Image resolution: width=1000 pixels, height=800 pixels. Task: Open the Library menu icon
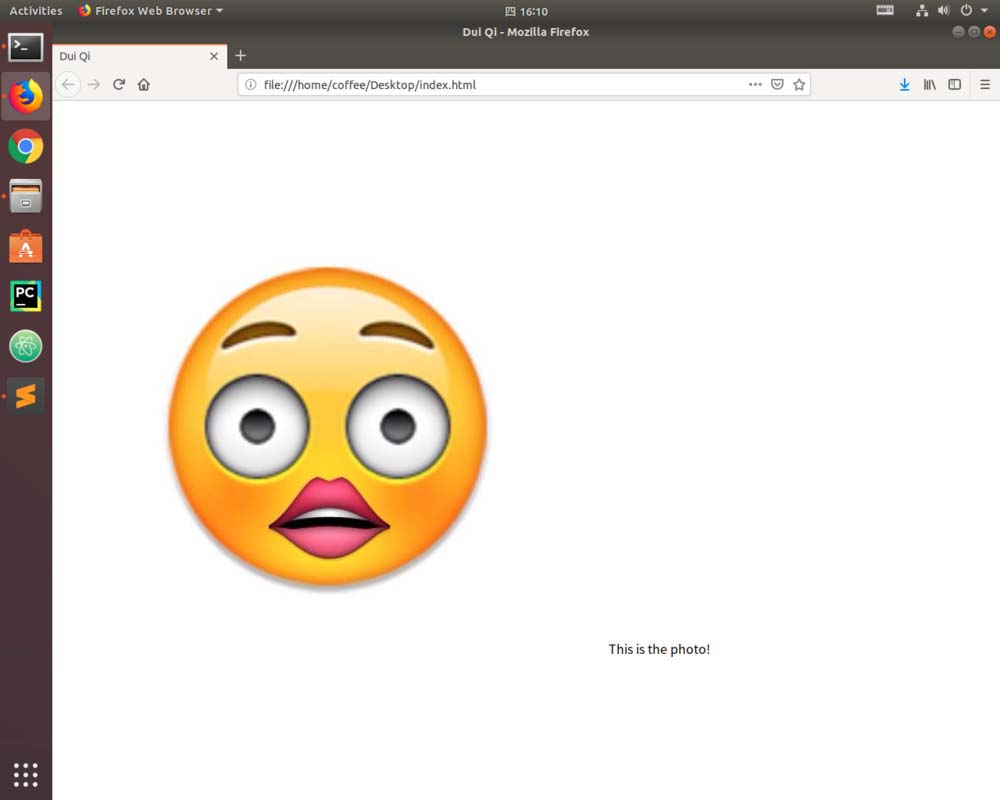(929, 84)
